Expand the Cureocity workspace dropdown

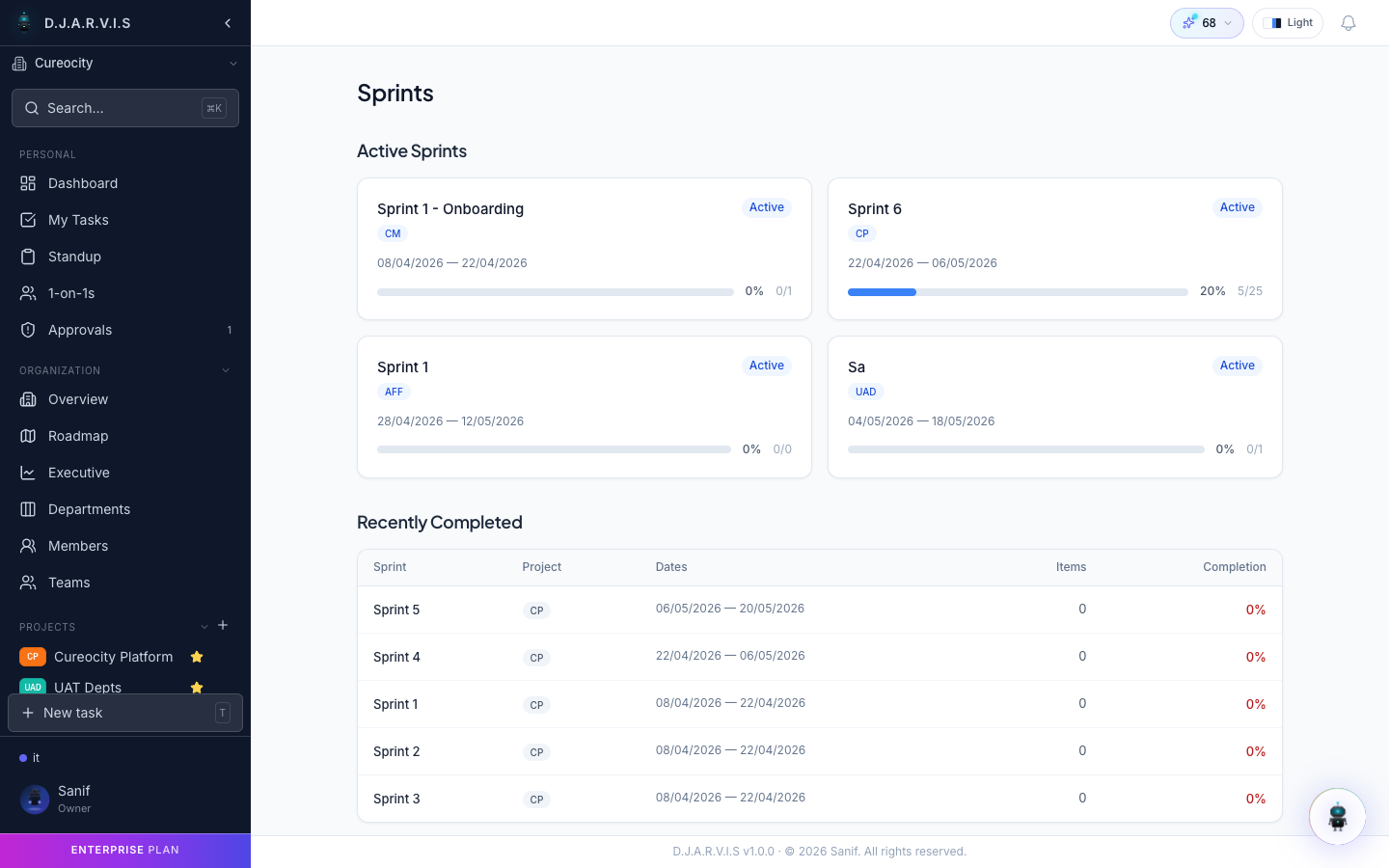coord(233,64)
